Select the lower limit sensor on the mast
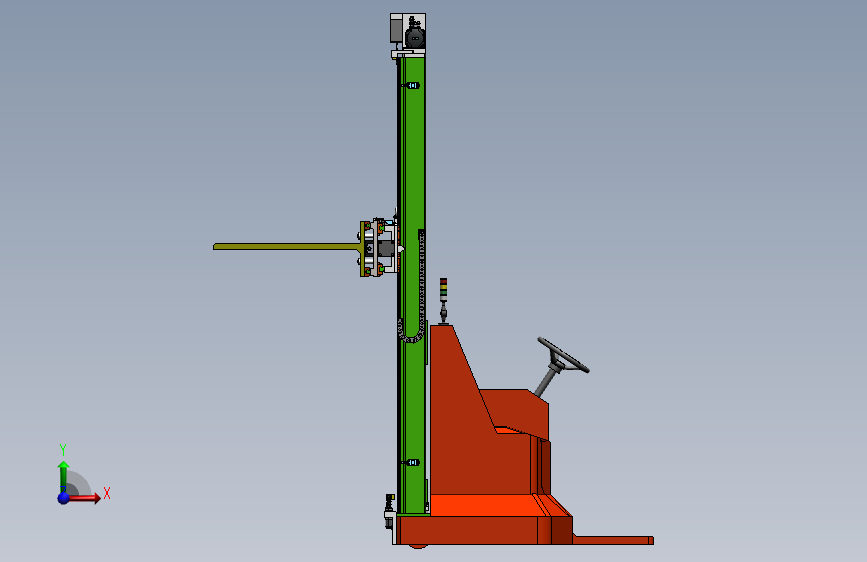The width and height of the screenshot is (867, 562). click(412, 462)
